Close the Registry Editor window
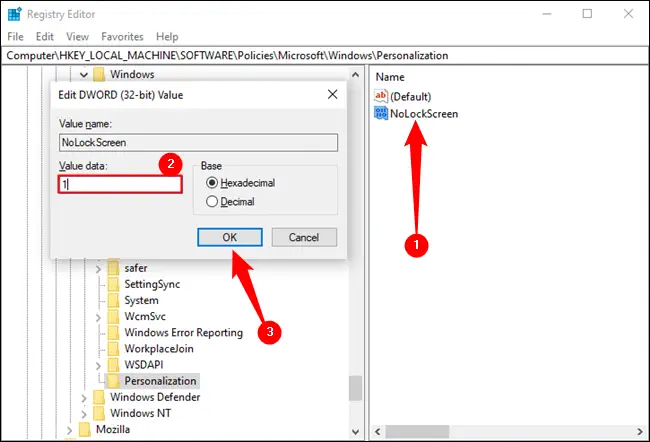The image size is (650, 442). (x=628, y=14)
